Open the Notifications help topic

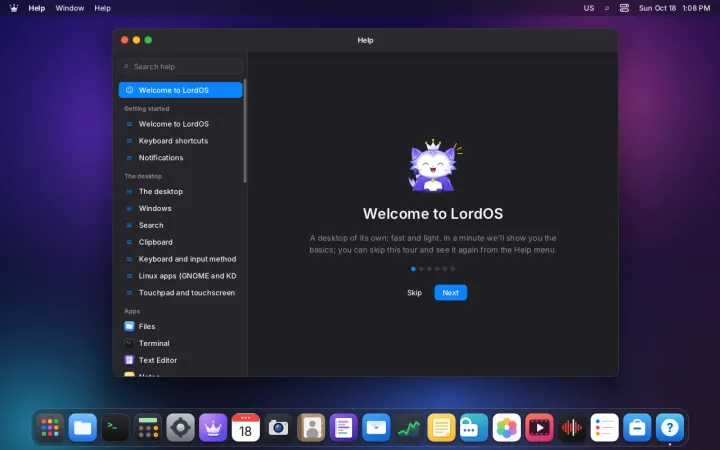pyautogui.click(x=180, y=158)
